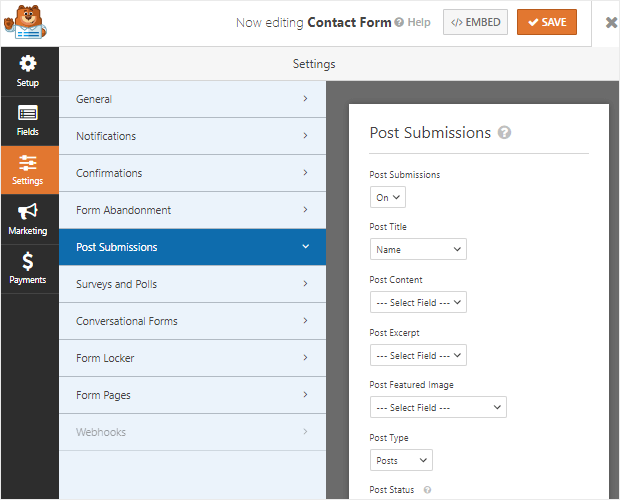Click the Settings panel header text
Image resolution: width=620 pixels, height=500 pixels.
[314, 64]
